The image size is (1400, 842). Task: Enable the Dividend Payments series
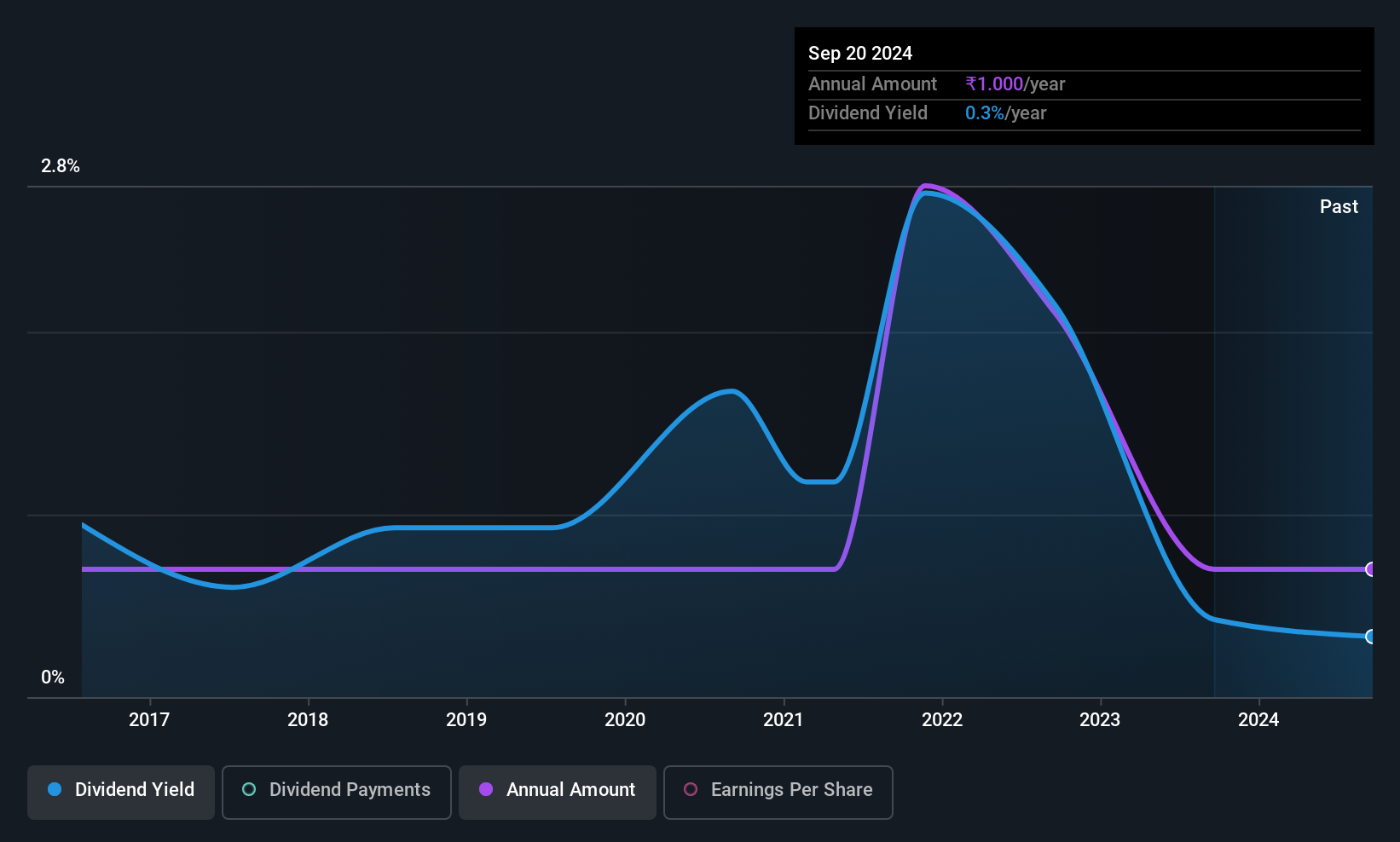coord(336,792)
